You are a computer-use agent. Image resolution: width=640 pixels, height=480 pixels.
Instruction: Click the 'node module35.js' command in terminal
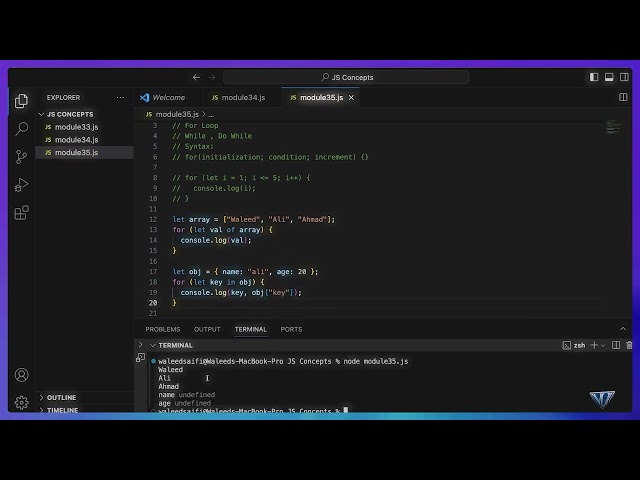[376, 361]
